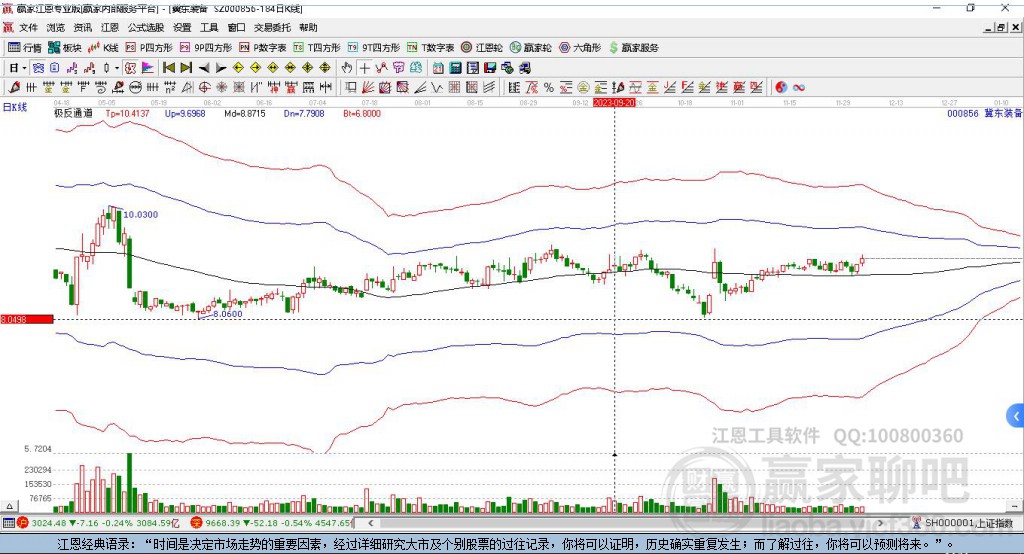
Task: Jump to the first bar (green |◀ icon)
Action: (169, 67)
